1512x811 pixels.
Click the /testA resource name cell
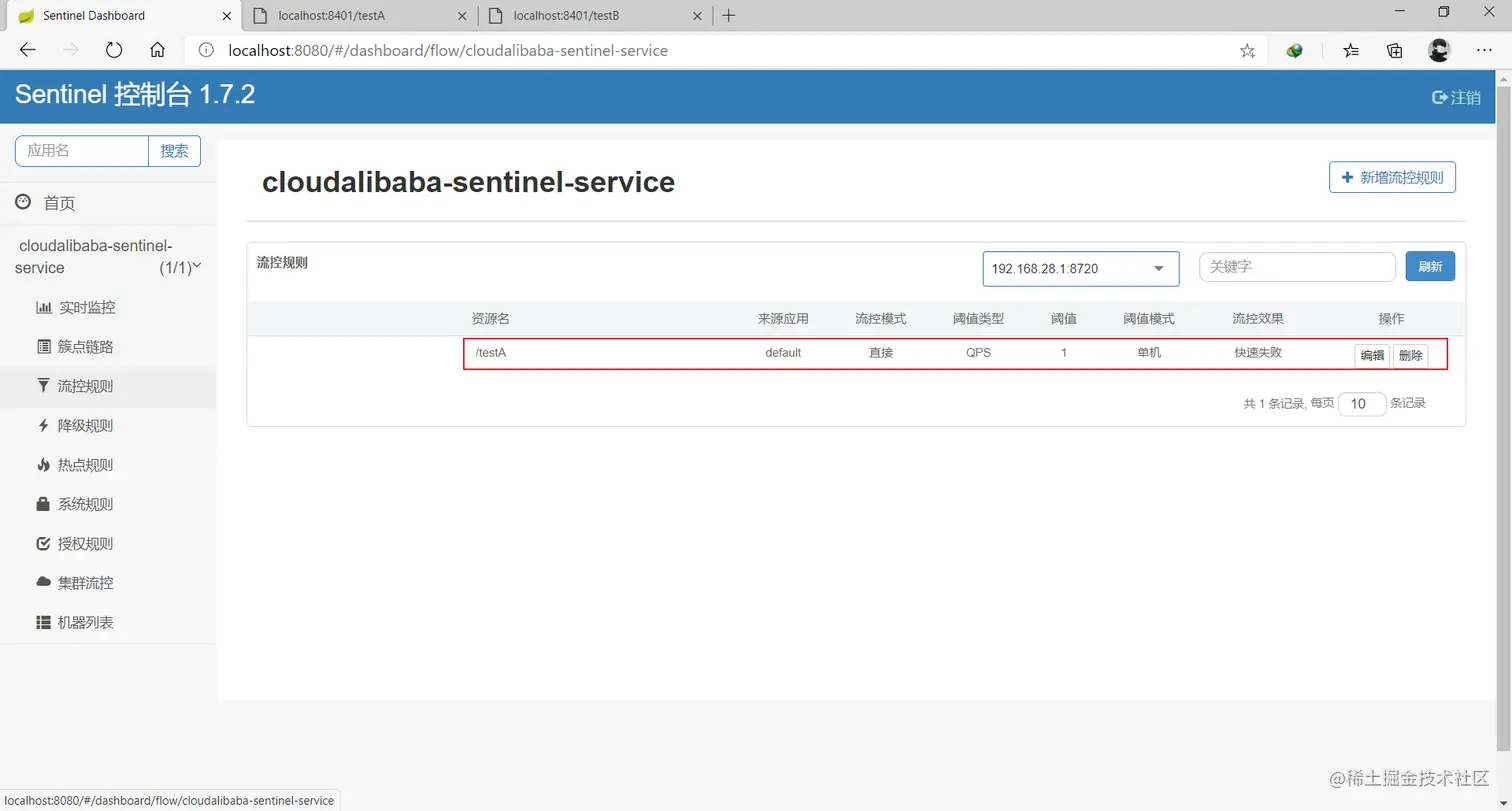point(491,352)
